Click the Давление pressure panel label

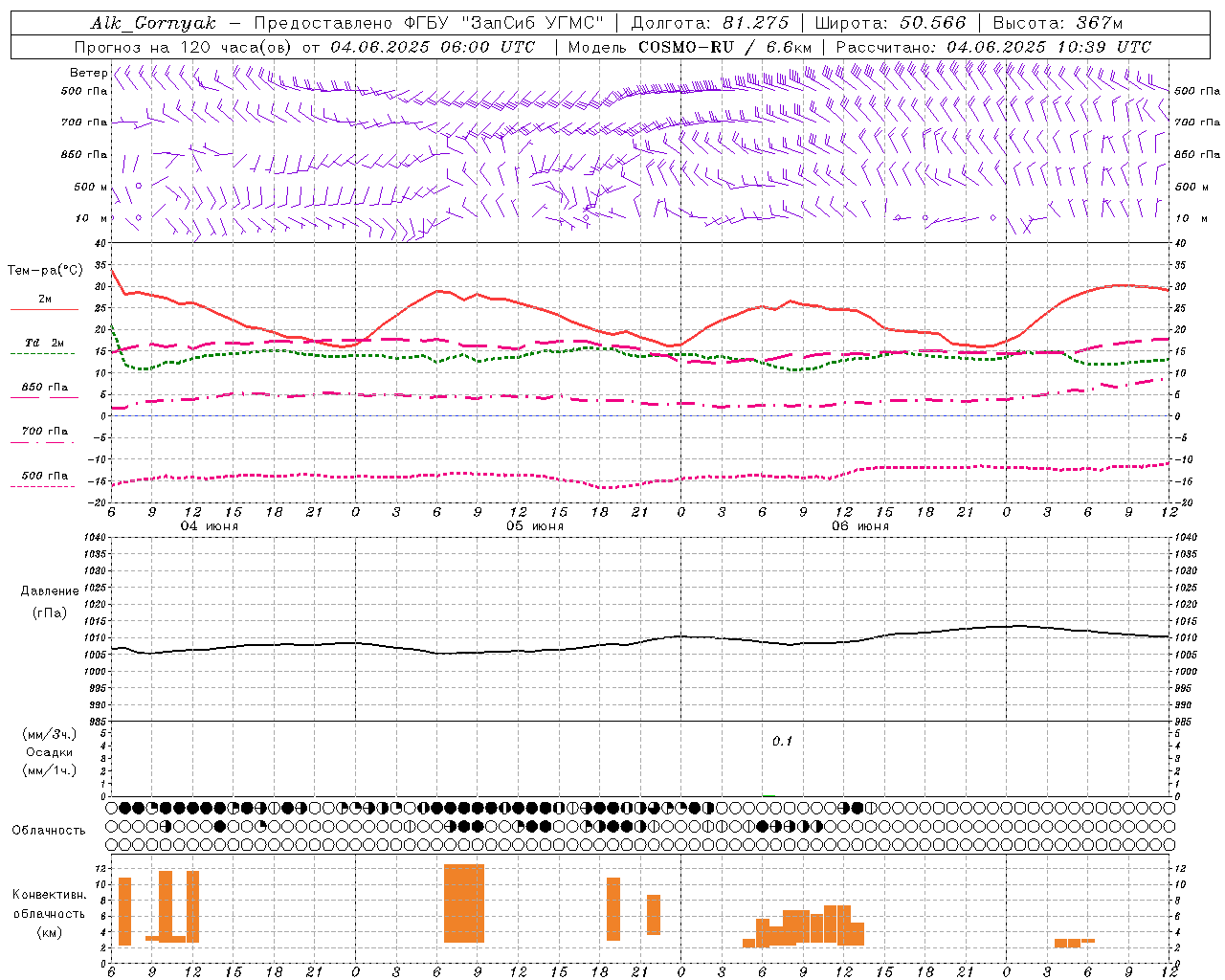(x=49, y=591)
